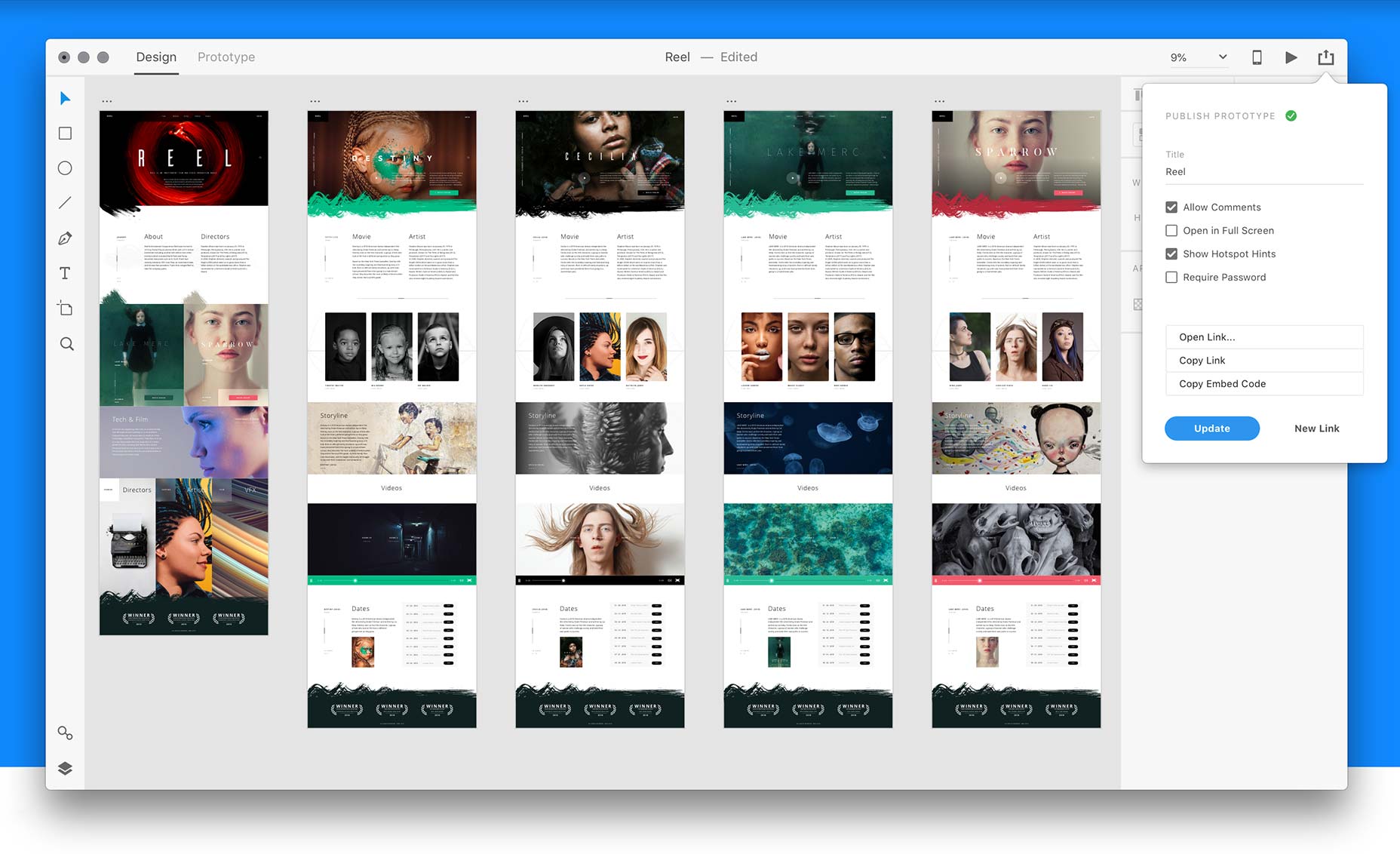The height and width of the screenshot is (854, 1400).
Task: Enable Open in Full Screen
Action: pyautogui.click(x=1171, y=230)
